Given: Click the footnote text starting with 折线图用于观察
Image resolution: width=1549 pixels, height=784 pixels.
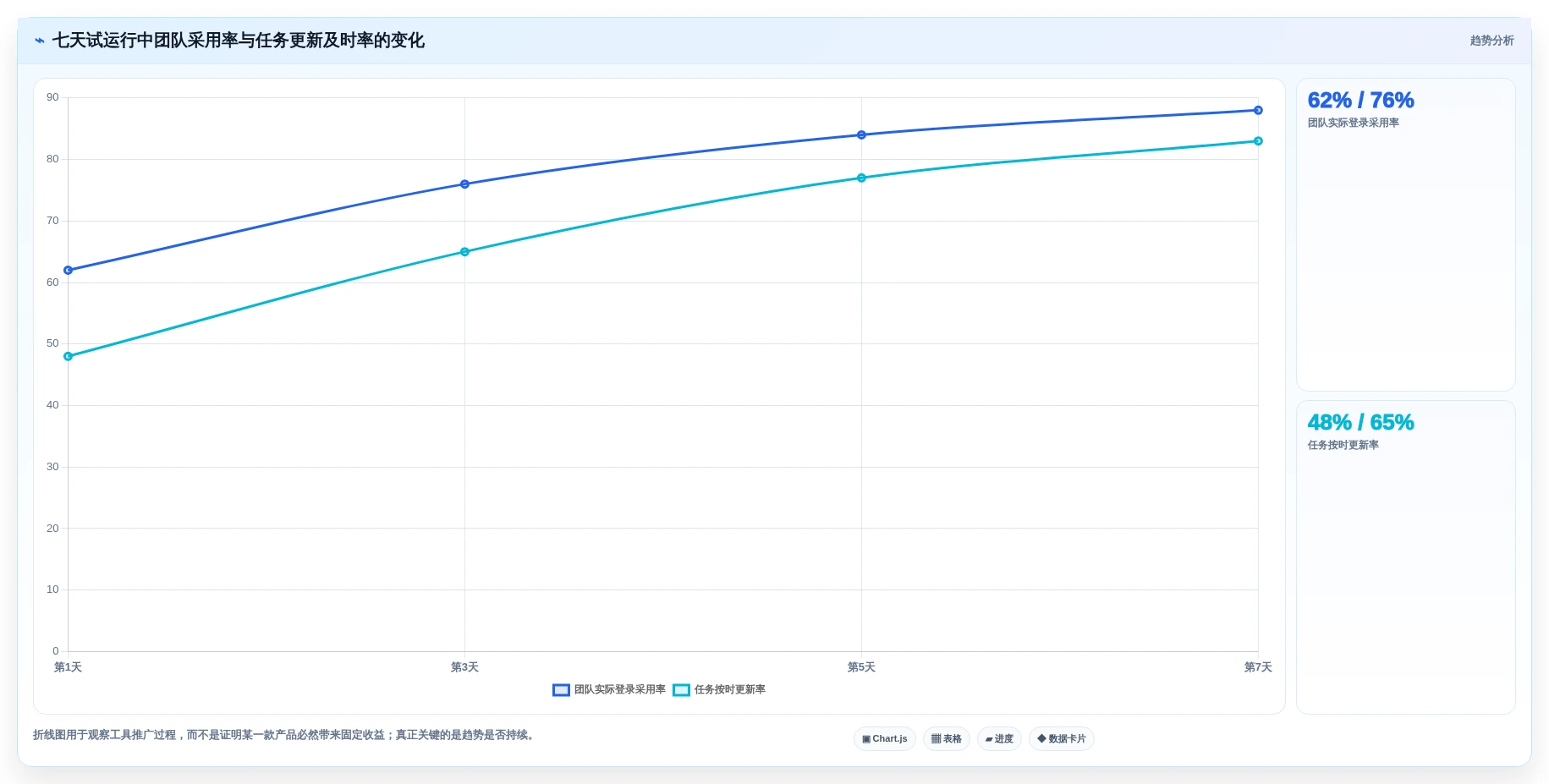Looking at the screenshot, I should [x=283, y=736].
